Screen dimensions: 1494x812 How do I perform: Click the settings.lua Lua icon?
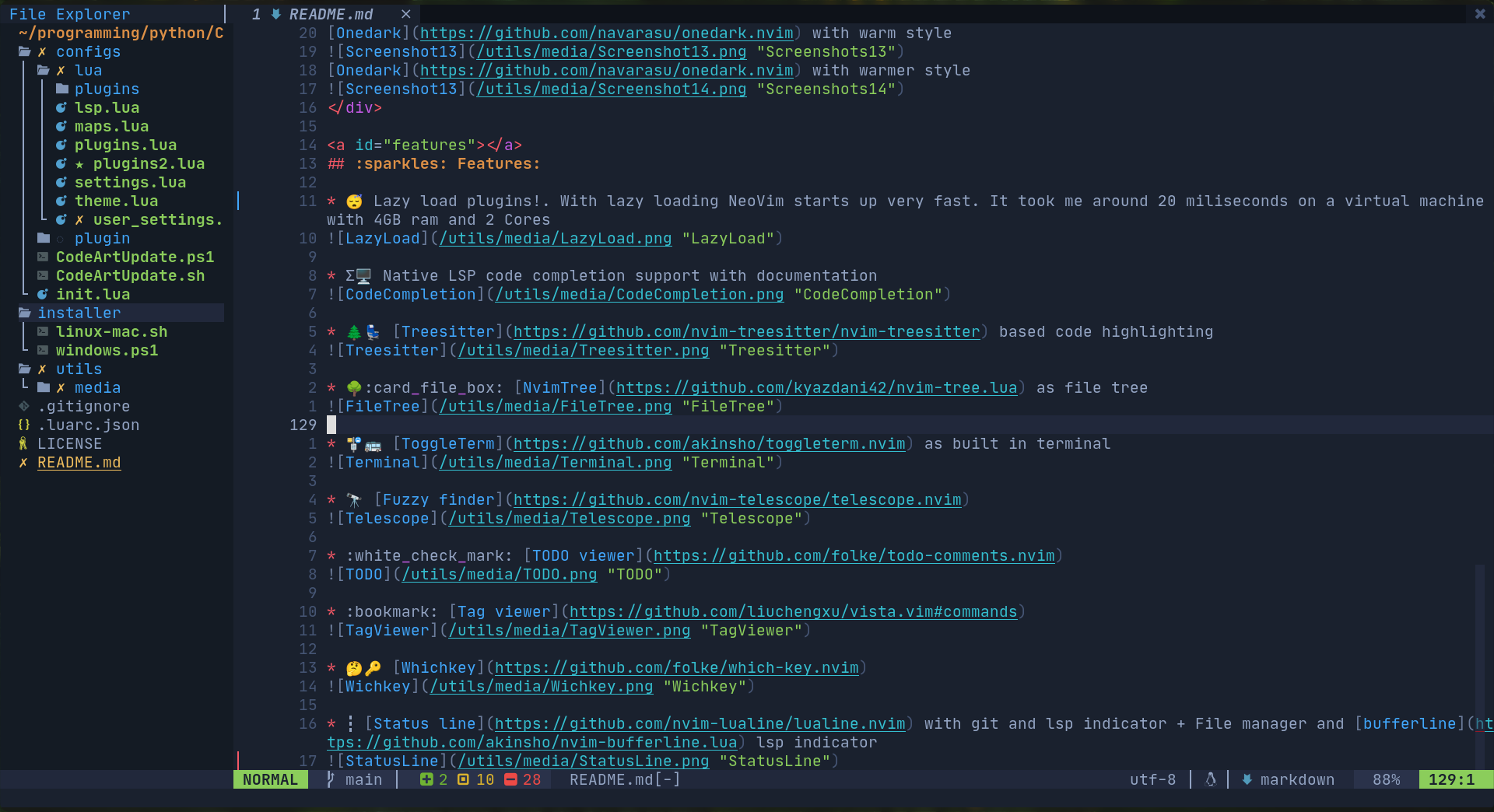[61, 183]
